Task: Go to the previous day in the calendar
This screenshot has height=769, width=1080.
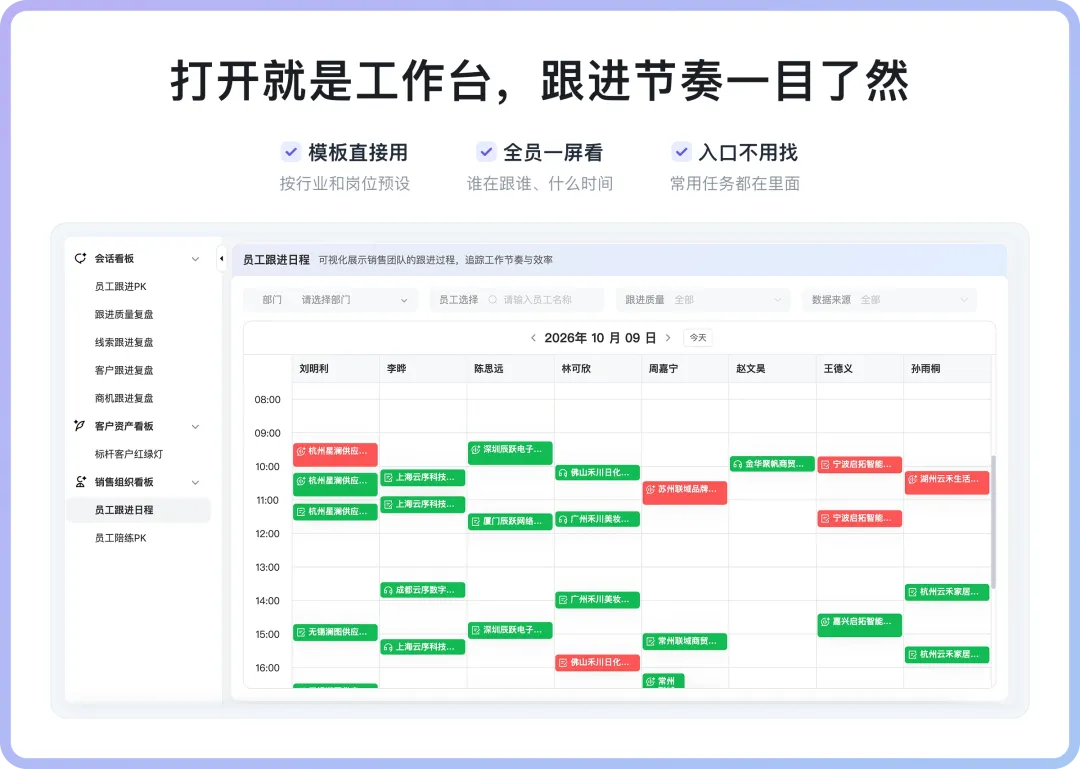Action: (x=533, y=338)
